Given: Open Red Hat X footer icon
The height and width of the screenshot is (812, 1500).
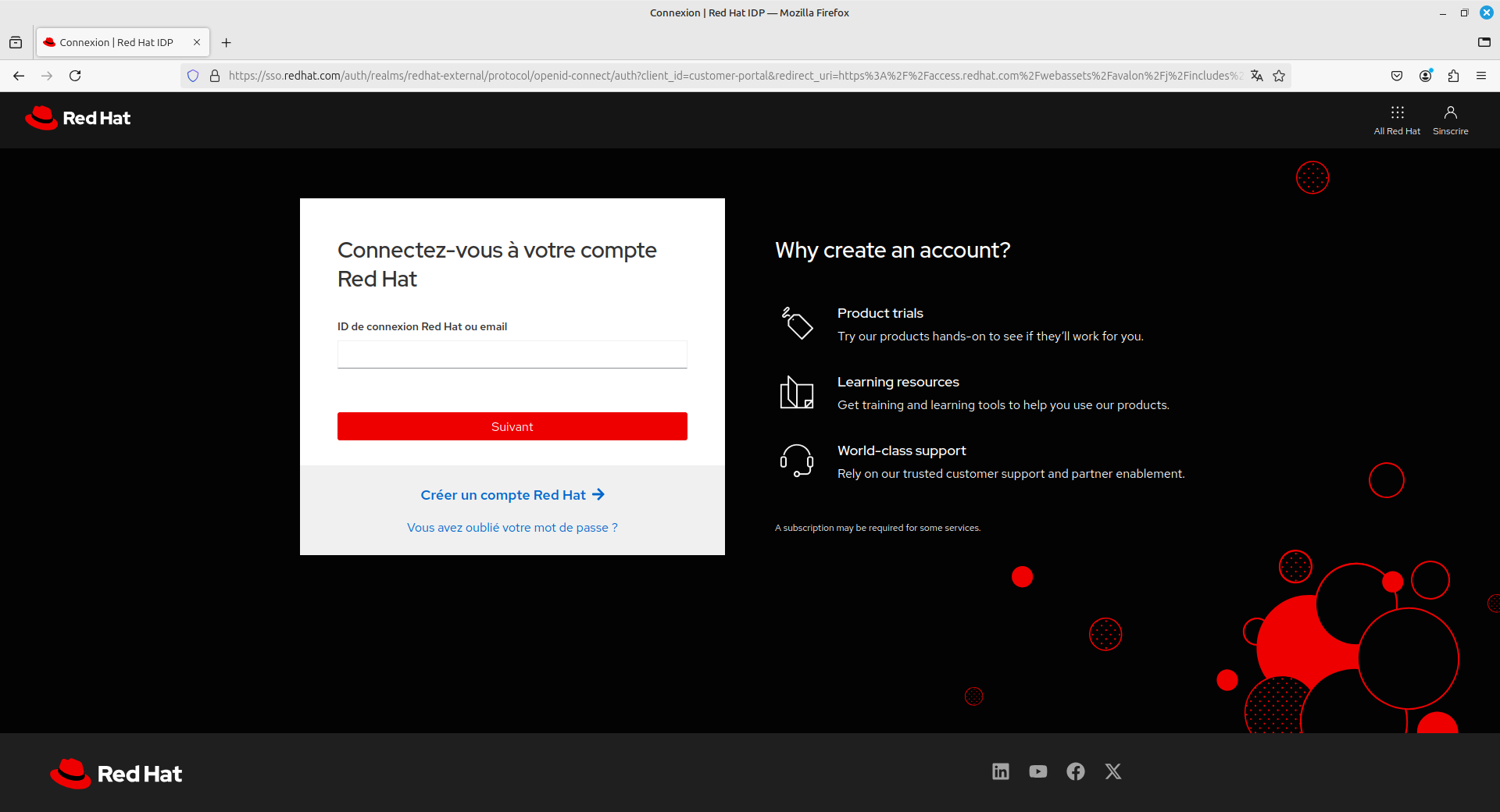Looking at the screenshot, I should pyautogui.click(x=1113, y=771).
